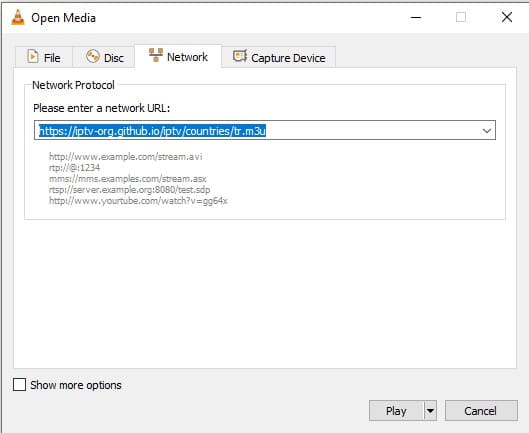Screen dimensions: 529x433
Task: Close the Open Media dialog with X
Action: point(507,17)
